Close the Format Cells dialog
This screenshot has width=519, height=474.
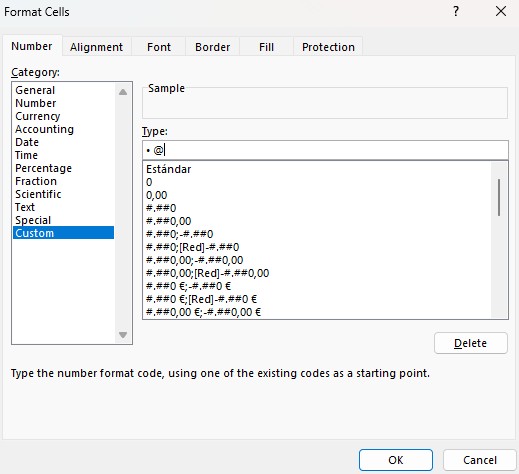[501, 12]
